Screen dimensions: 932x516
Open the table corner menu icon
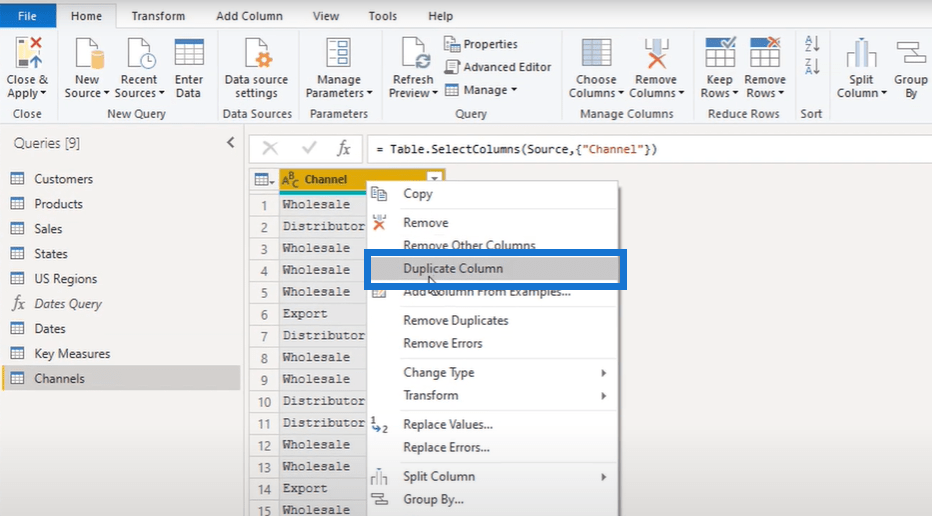pyautogui.click(x=264, y=179)
